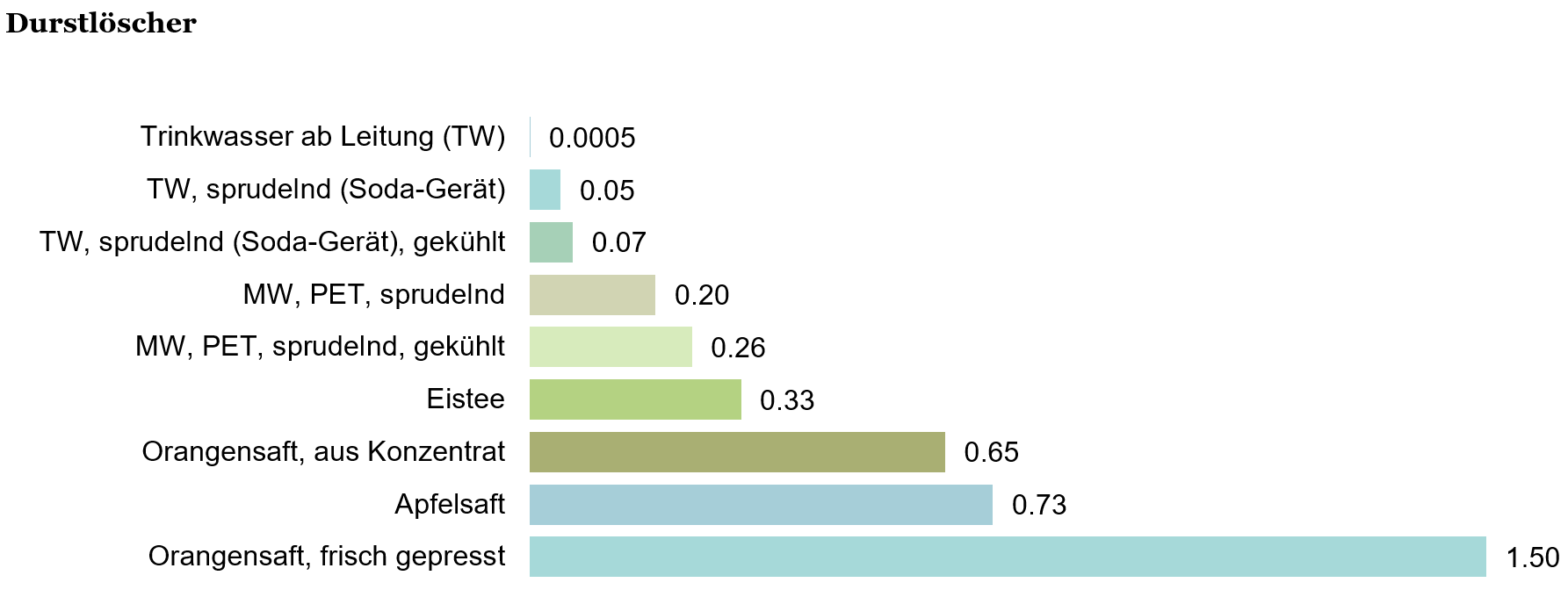The height and width of the screenshot is (597, 1568).
Task: Click the TW sprudelnd gekühlt 0.07 bar
Action: click(x=551, y=242)
